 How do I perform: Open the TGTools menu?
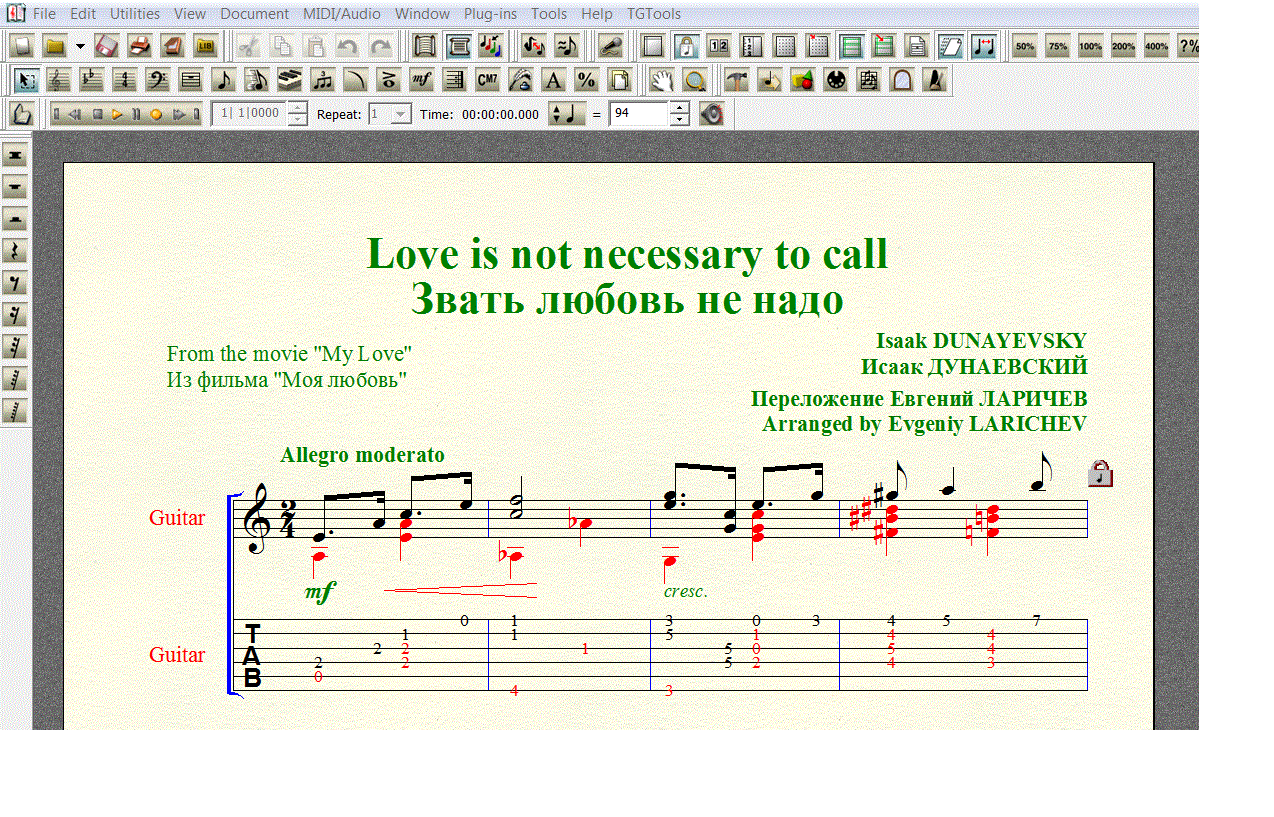point(654,14)
